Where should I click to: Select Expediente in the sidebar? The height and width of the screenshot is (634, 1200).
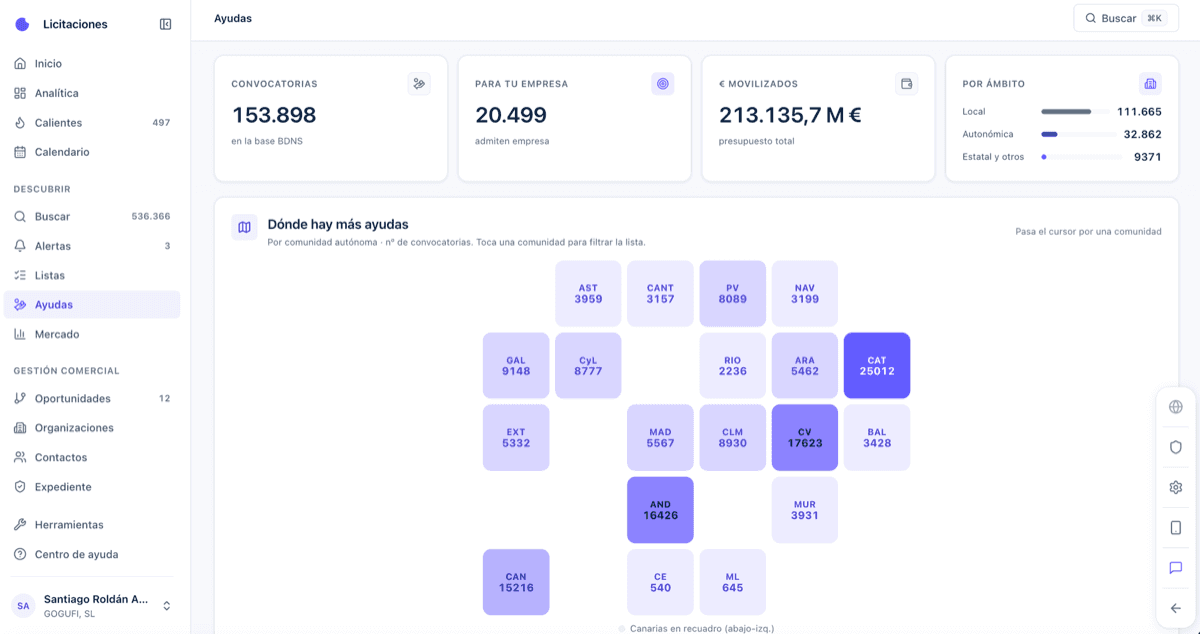(x=92, y=487)
